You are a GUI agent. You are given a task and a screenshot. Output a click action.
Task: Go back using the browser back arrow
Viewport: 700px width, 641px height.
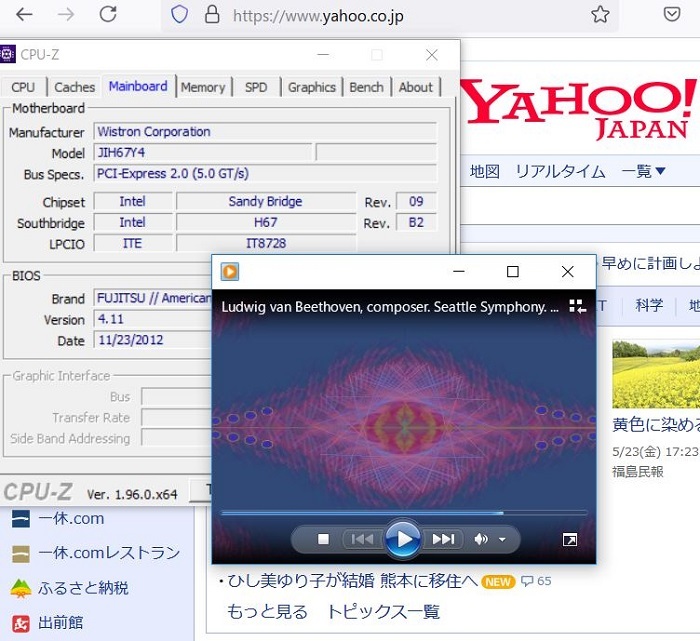[x=24, y=15]
